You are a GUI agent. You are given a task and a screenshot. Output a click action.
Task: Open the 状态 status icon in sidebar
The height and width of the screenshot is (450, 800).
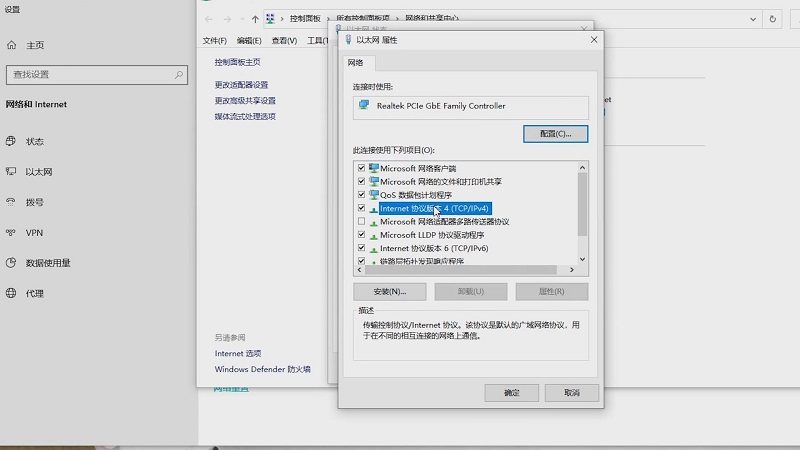(12, 141)
